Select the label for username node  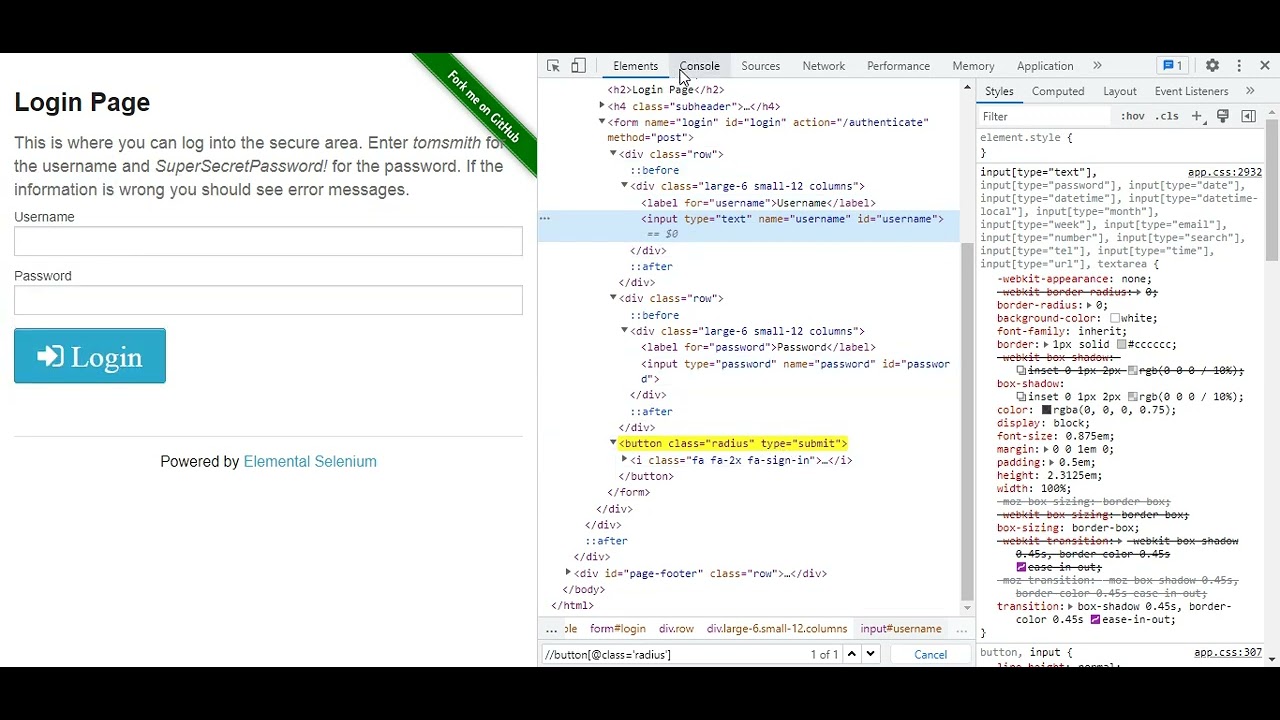tap(758, 203)
